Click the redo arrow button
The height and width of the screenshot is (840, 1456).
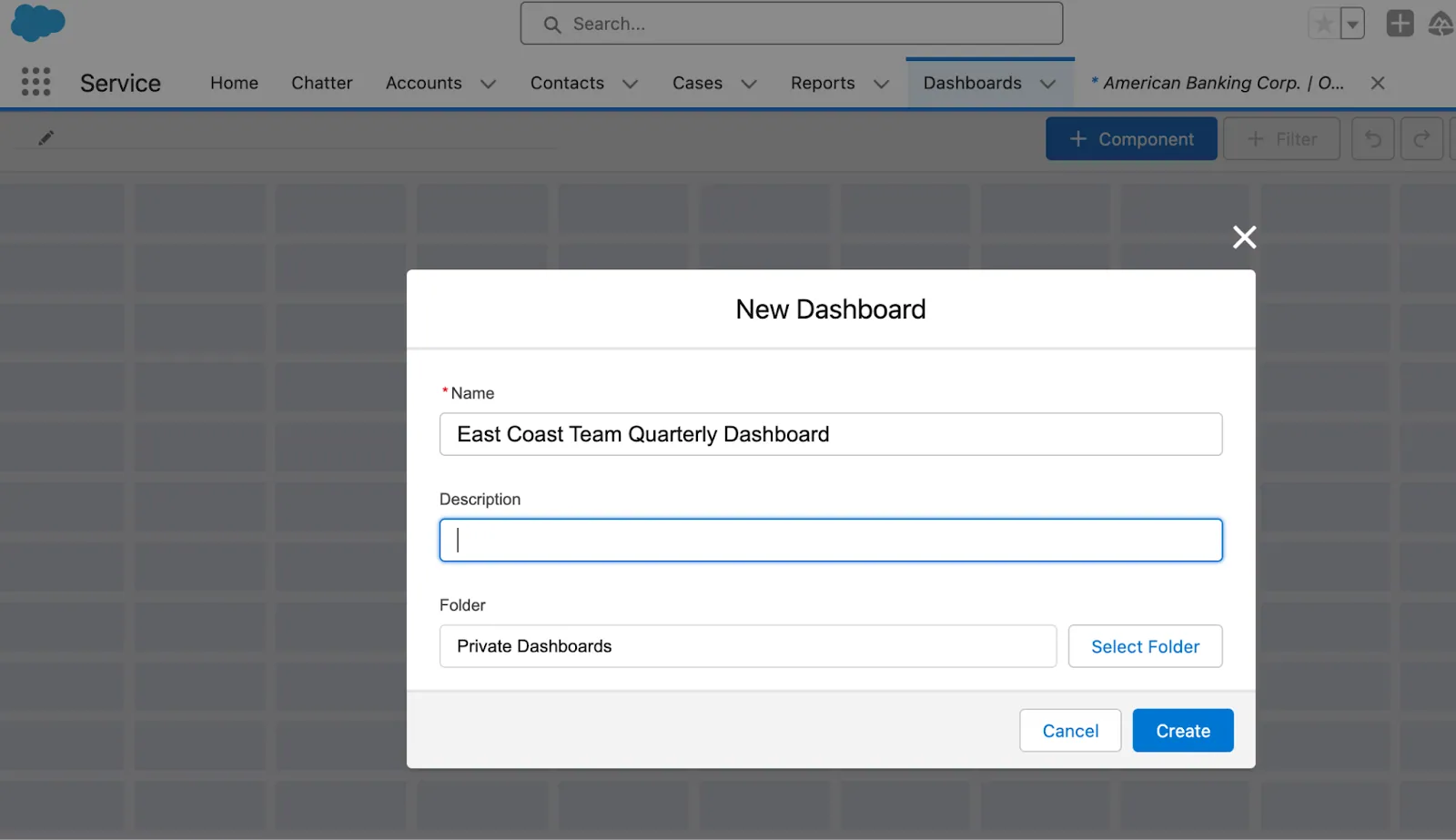tap(1421, 139)
